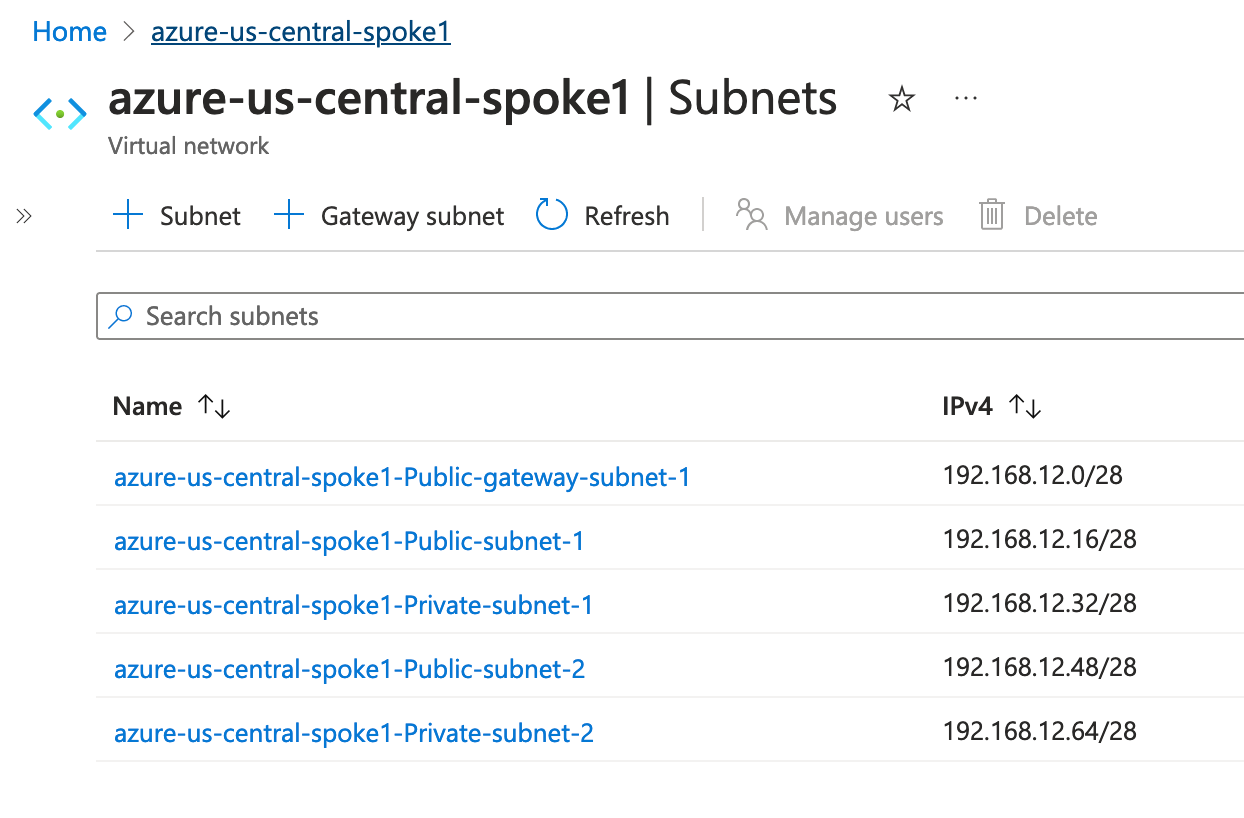Open azure-us-central-spoke1-Private-subnet-2
The height and width of the screenshot is (818, 1244).
[x=354, y=733]
